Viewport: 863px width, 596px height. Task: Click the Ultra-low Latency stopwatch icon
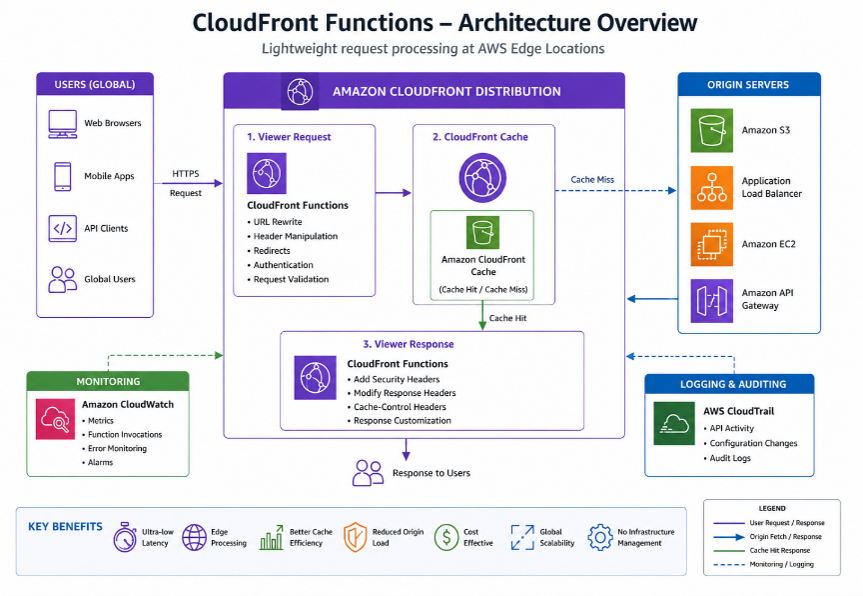click(125, 537)
